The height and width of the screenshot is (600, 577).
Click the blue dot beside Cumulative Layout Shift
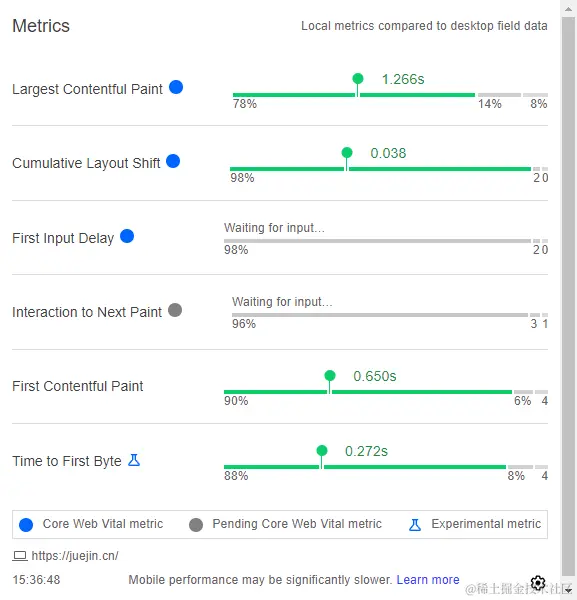173,161
